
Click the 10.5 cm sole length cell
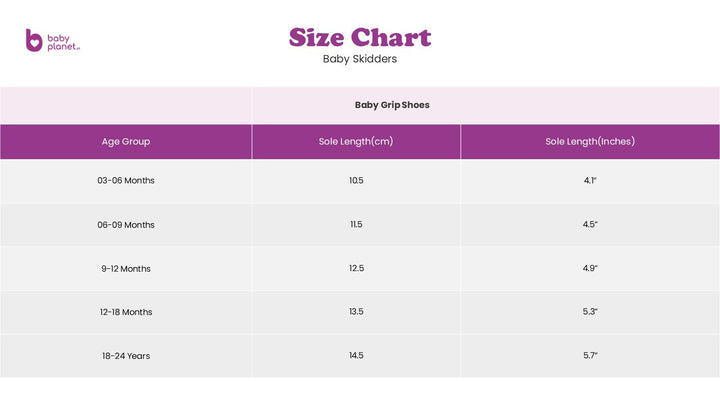pyautogui.click(x=356, y=181)
